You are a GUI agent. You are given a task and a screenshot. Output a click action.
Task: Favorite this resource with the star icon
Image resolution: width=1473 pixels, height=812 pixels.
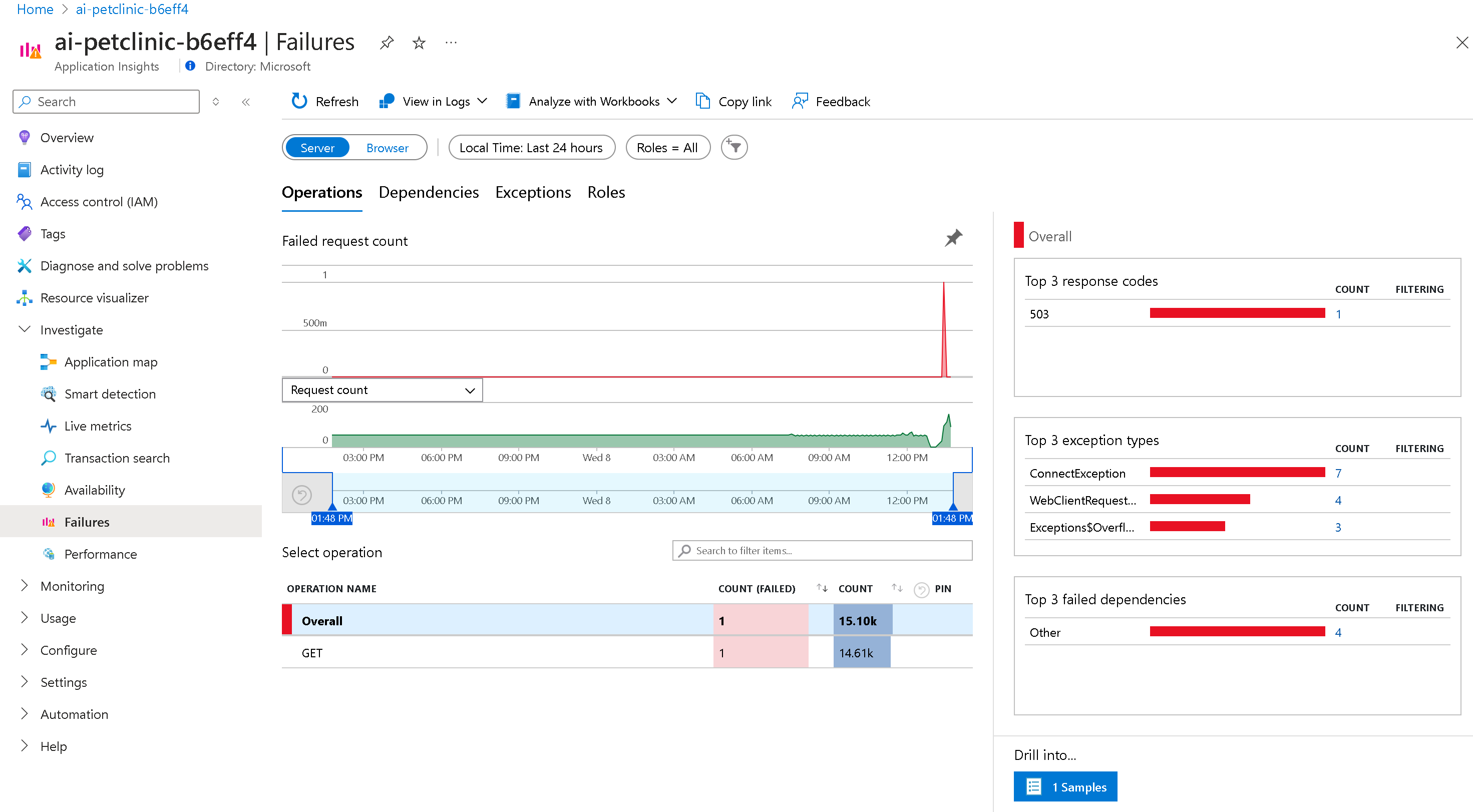419,43
